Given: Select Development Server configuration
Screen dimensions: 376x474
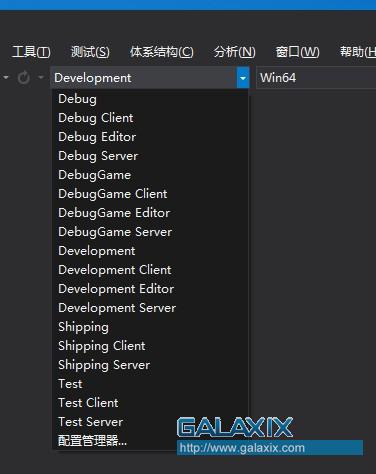Looking at the screenshot, I should pyautogui.click(x=150, y=308).
